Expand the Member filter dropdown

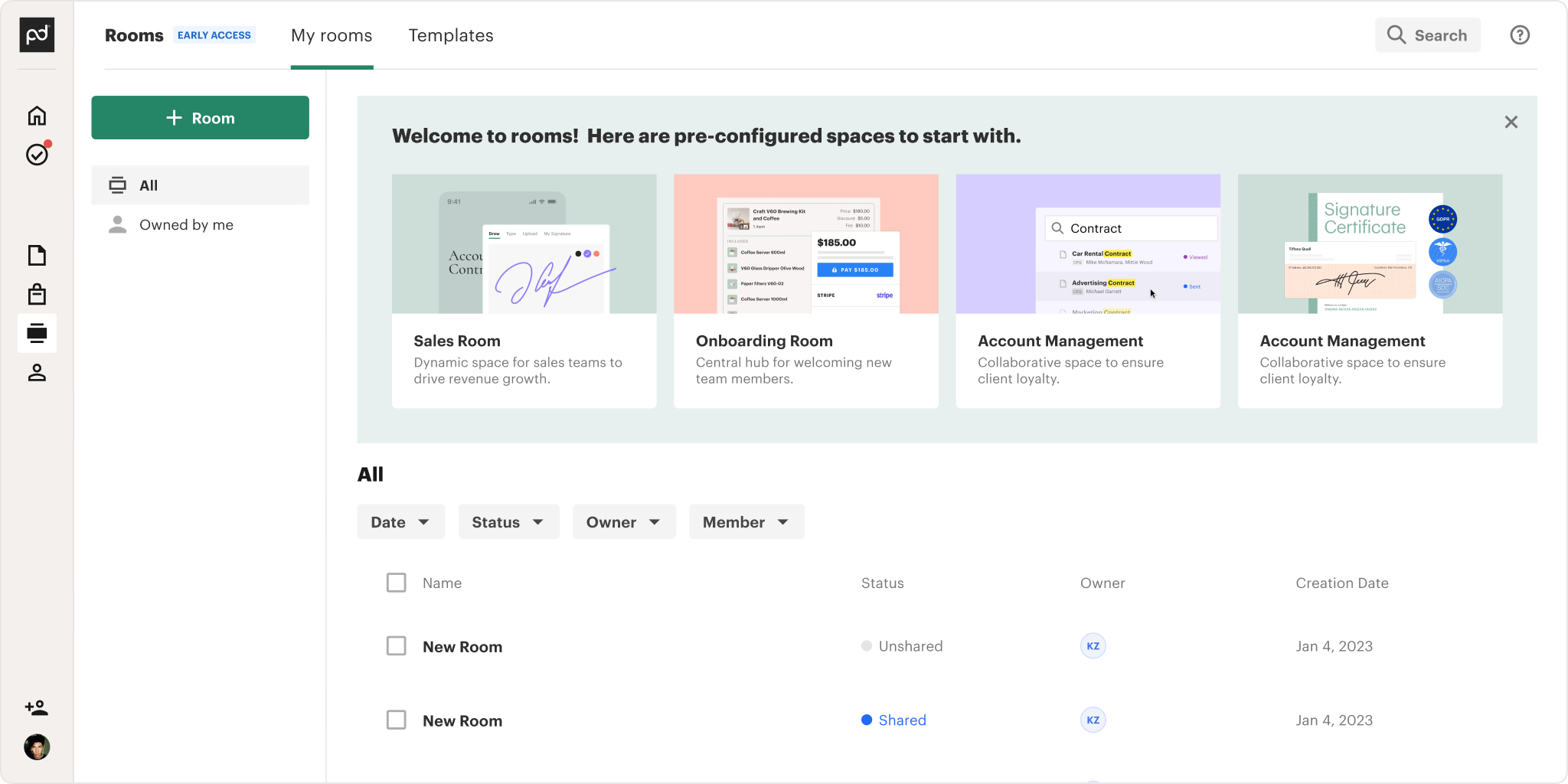746,522
